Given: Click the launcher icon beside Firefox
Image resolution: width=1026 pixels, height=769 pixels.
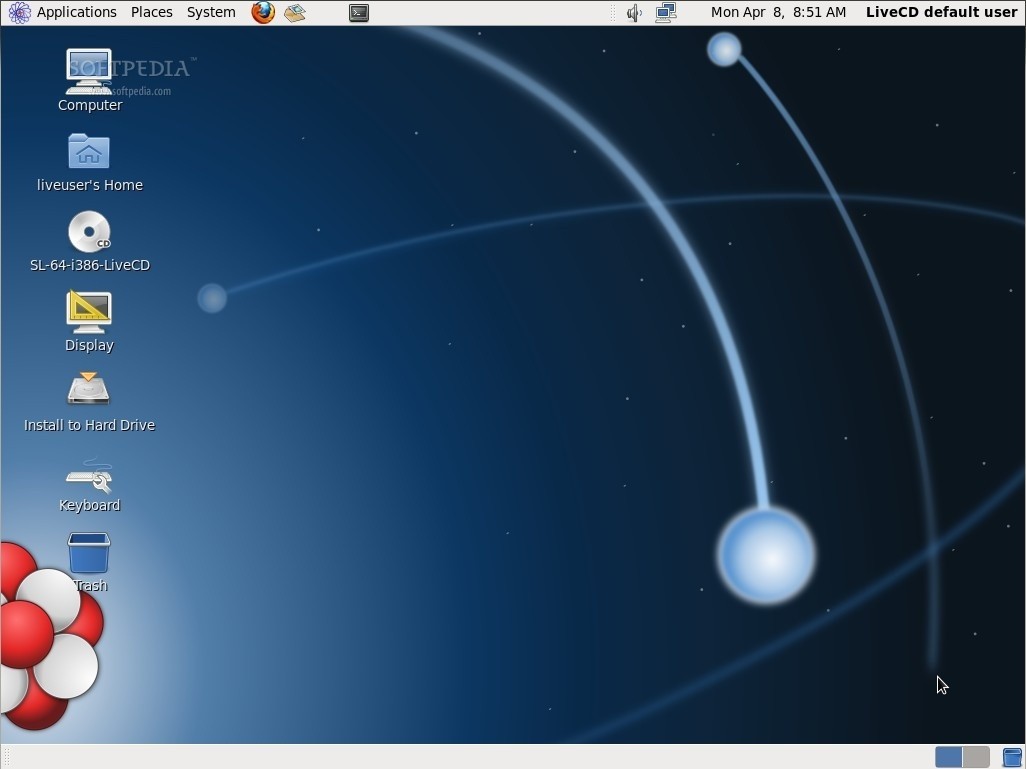Looking at the screenshot, I should pos(294,12).
